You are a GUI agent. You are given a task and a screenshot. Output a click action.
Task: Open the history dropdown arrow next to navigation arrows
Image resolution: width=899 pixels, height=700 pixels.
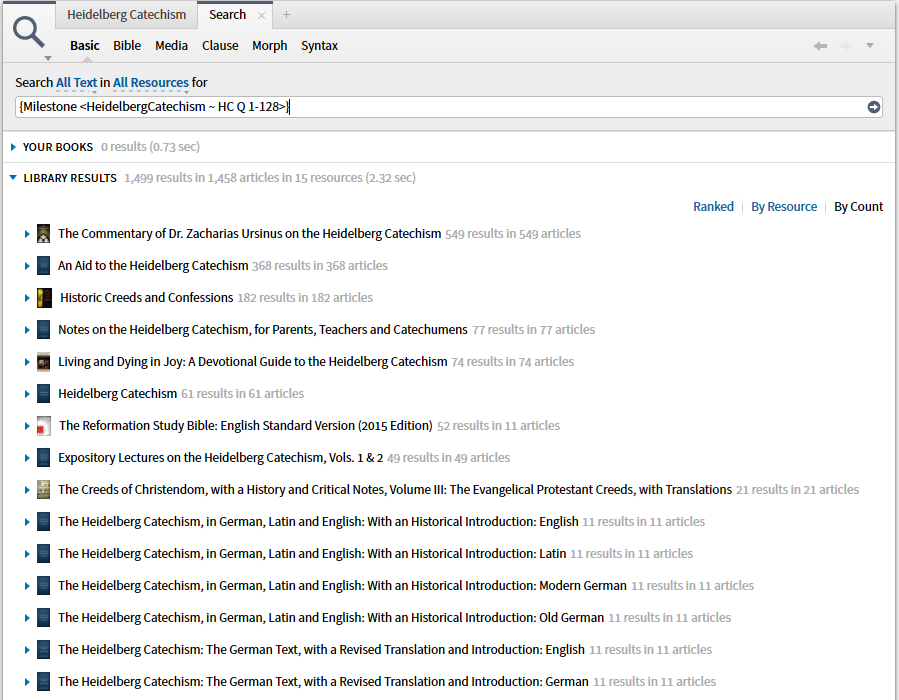(x=870, y=45)
